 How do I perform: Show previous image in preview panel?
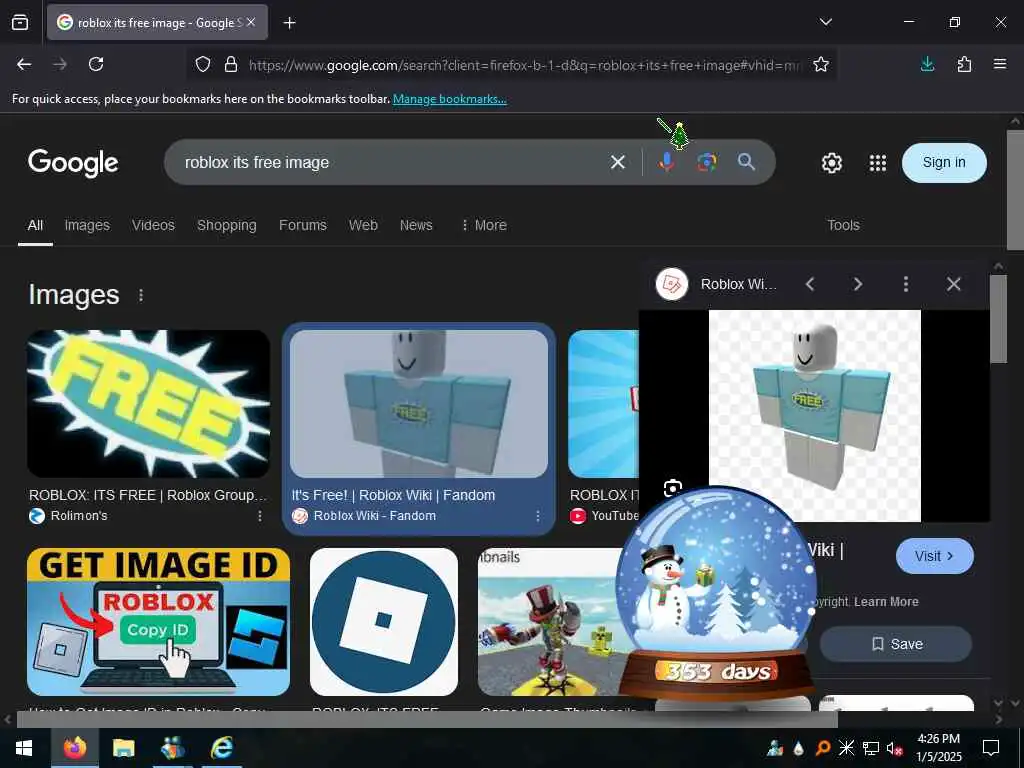click(x=810, y=284)
